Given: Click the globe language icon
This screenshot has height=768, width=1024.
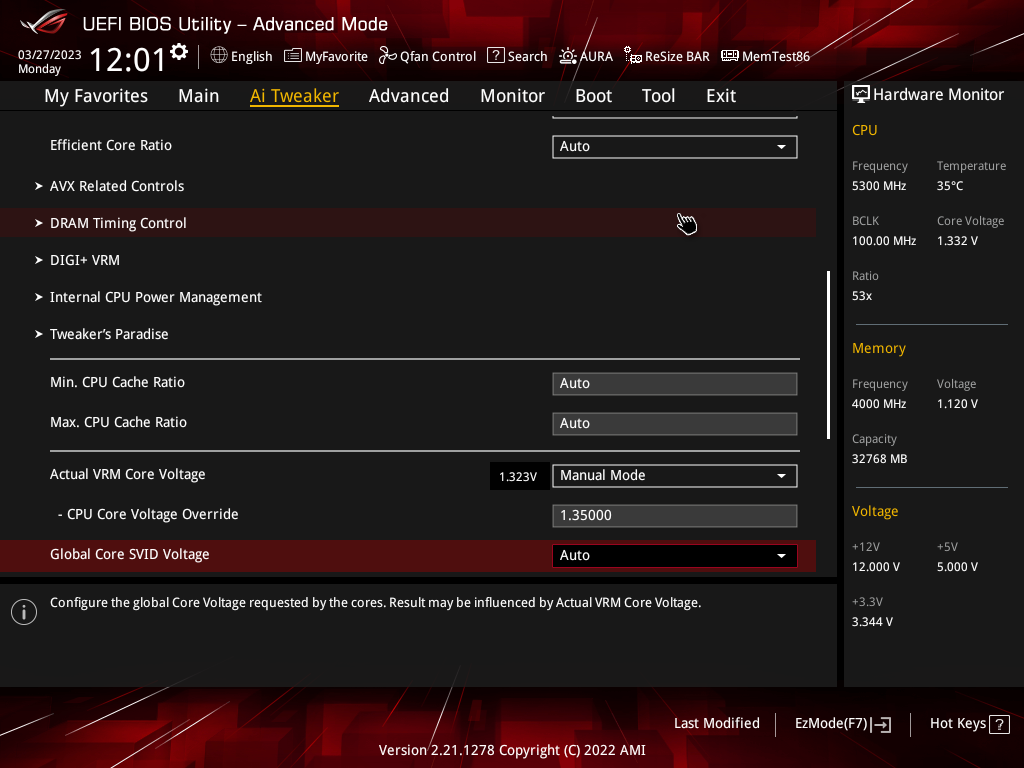Looking at the screenshot, I should click(x=219, y=56).
